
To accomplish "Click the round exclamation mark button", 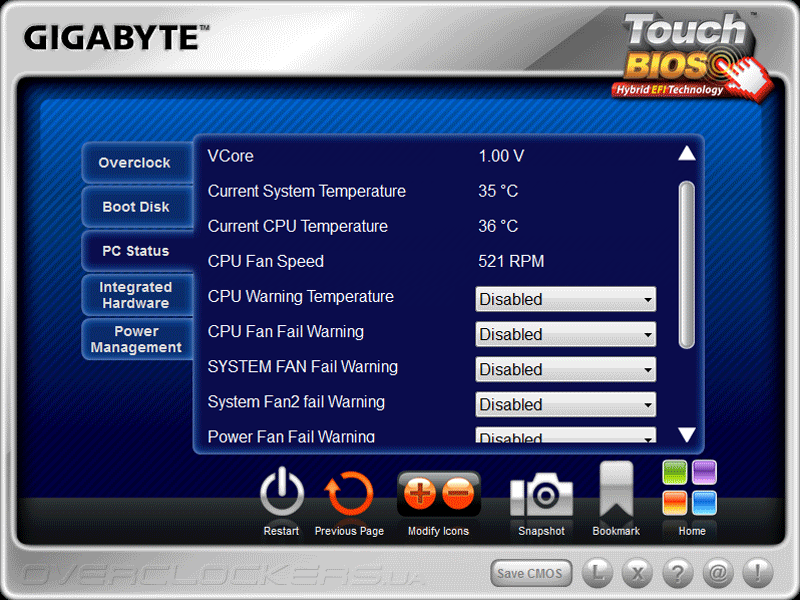I will pyautogui.click(x=758, y=572).
